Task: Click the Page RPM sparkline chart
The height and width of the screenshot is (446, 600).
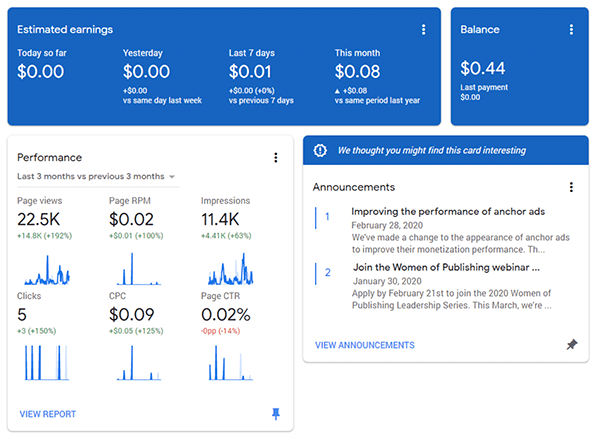Action: point(140,269)
